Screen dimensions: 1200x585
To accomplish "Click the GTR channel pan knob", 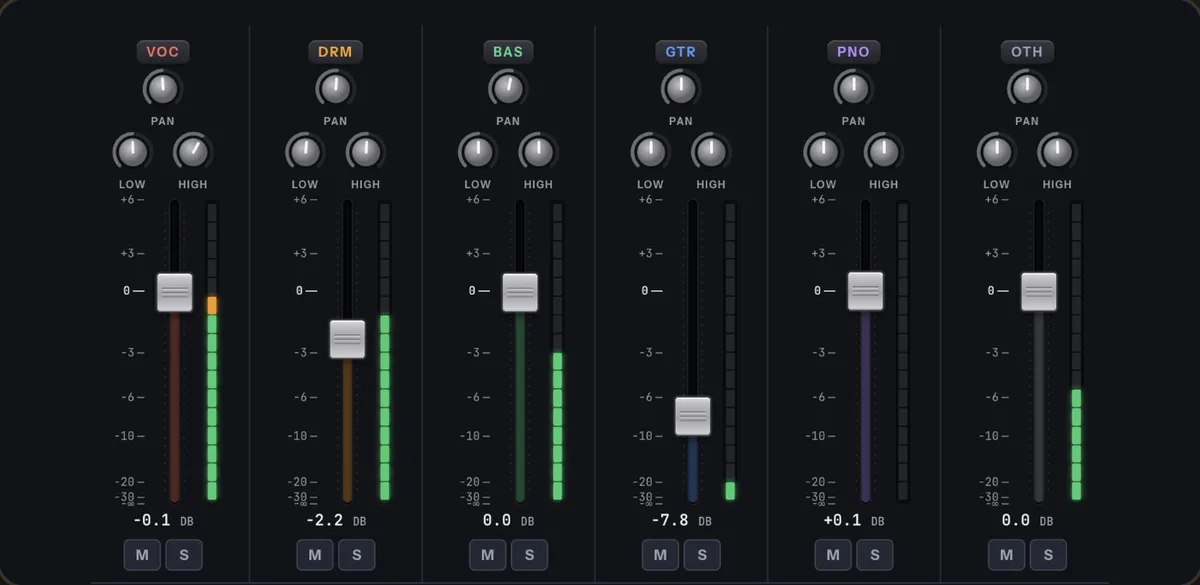I will tap(680, 89).
